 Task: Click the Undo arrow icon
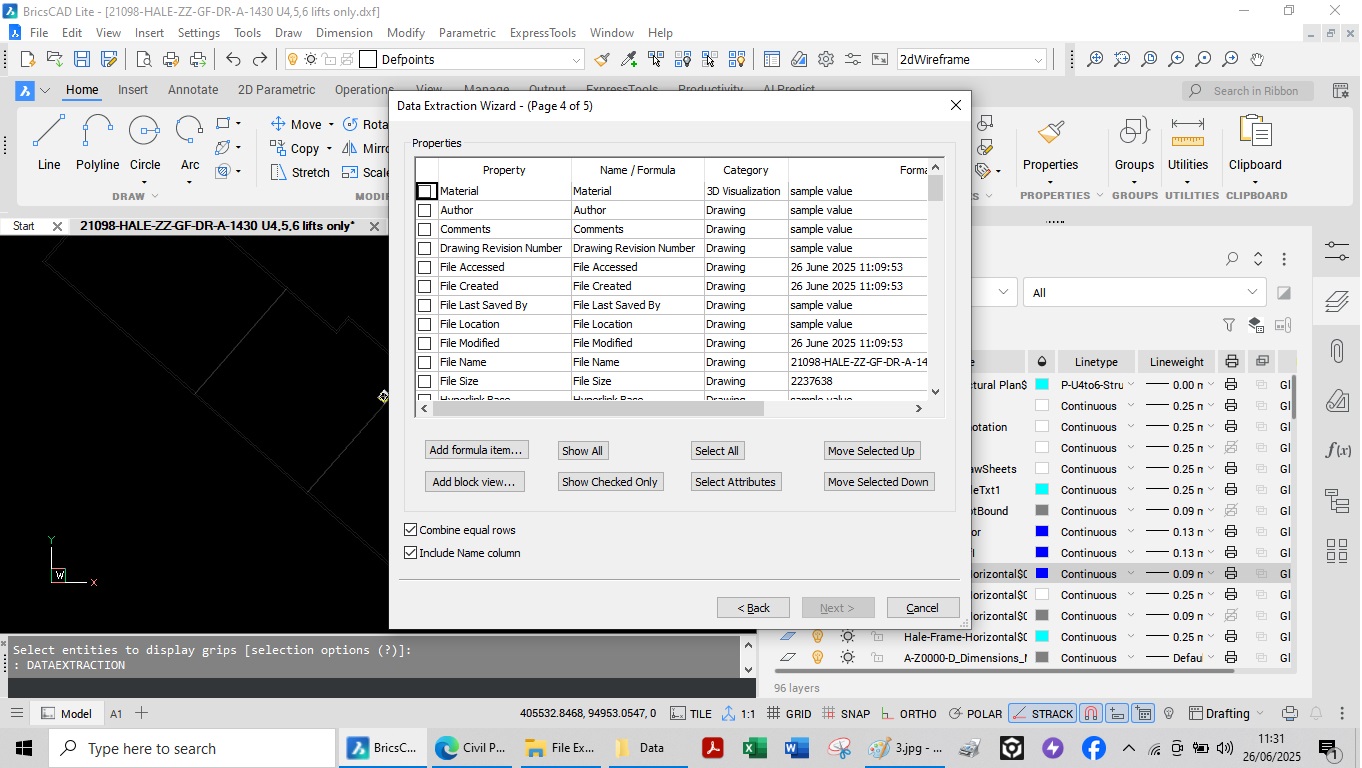pos(233,59)
